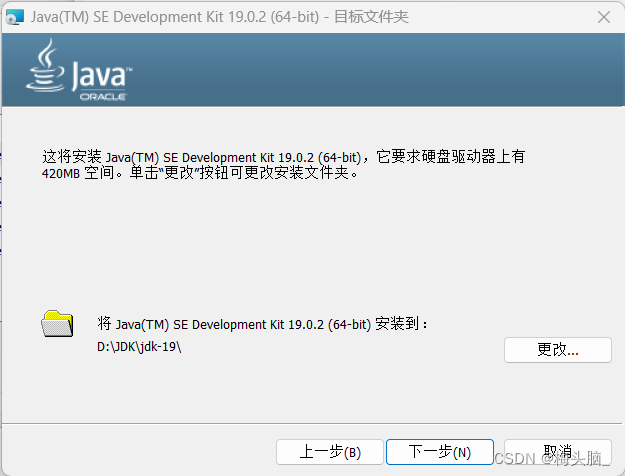Click the installer icon in title bar
This screenshot has width=625, height=476.
15,17
